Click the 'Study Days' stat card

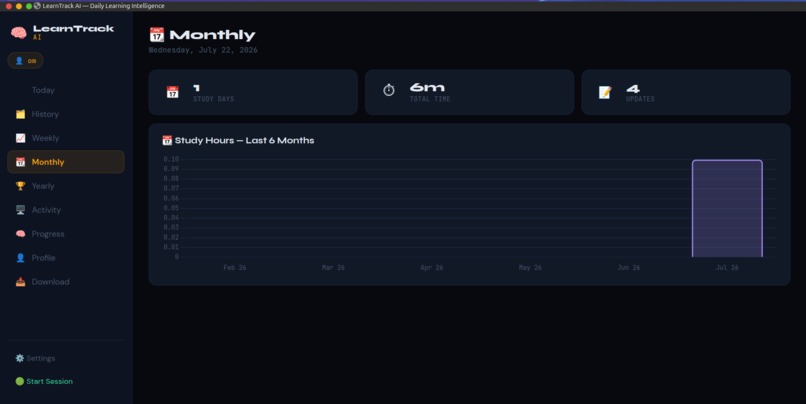(253, 93)
